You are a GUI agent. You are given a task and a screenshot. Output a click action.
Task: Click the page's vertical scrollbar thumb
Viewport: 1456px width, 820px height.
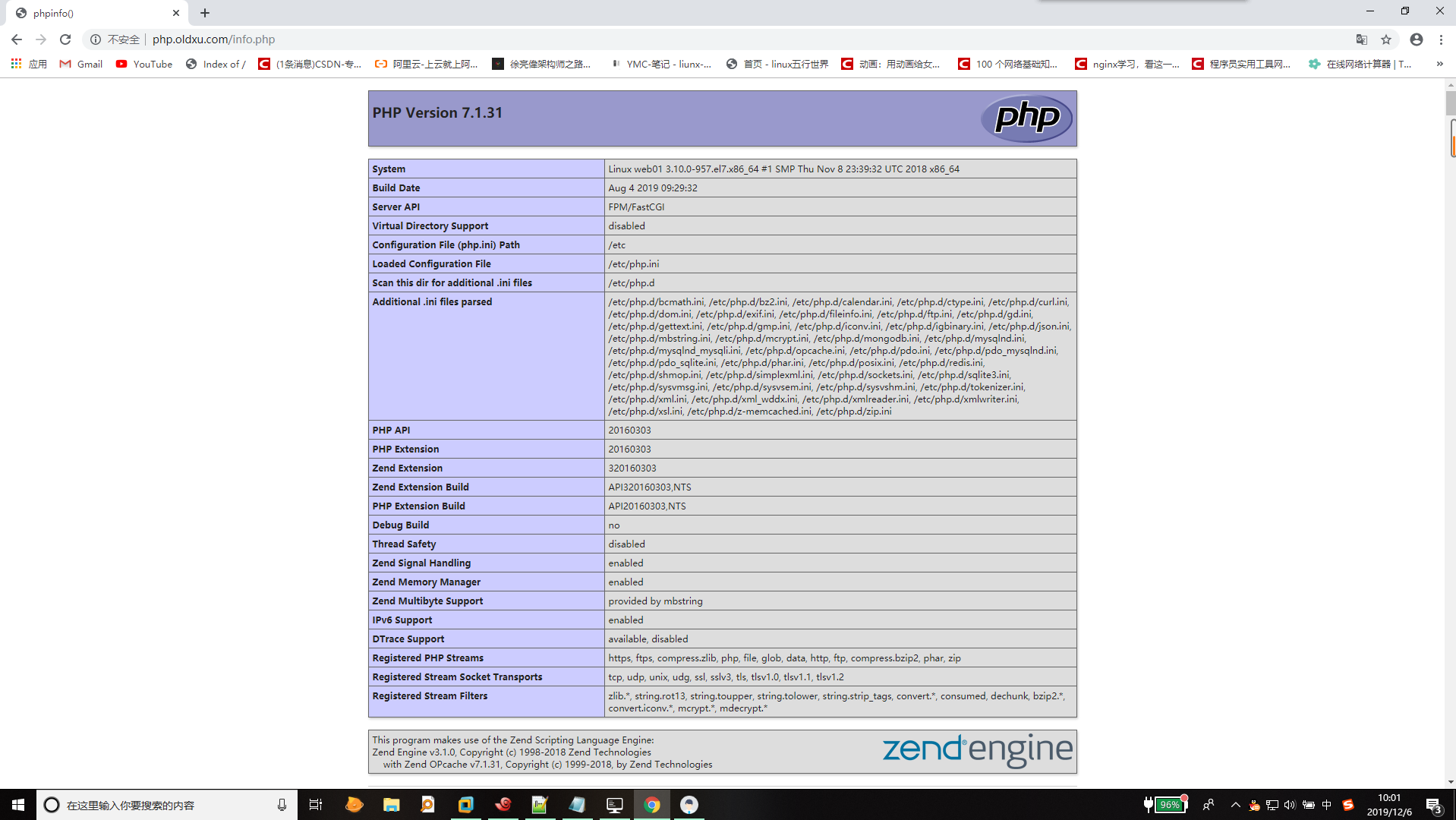tap(1451, 103)
